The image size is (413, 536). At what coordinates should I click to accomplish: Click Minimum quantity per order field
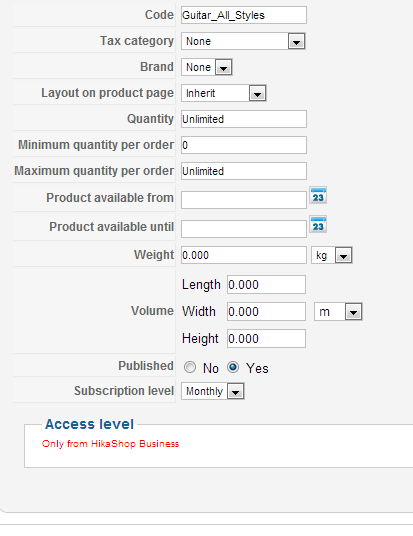pos(244,145)
